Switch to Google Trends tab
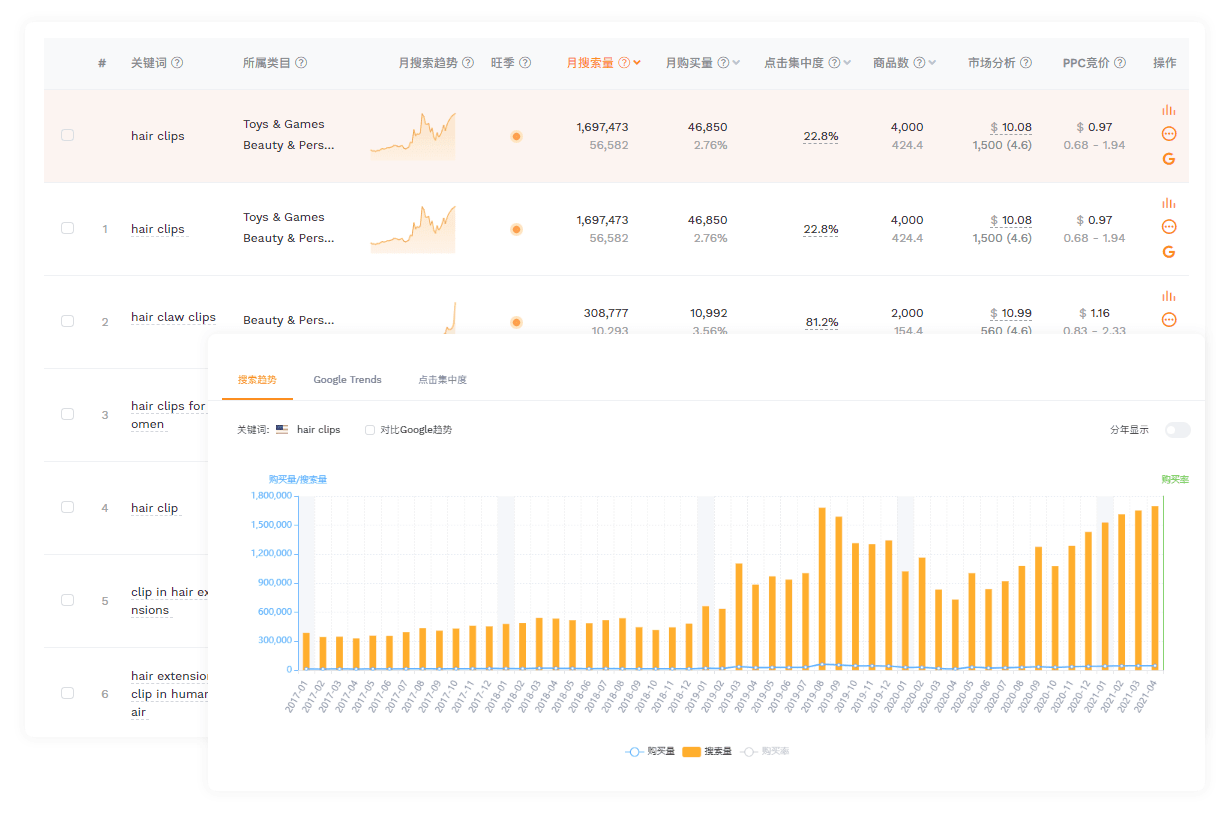 pyautogui.click(x=347, y=380)
